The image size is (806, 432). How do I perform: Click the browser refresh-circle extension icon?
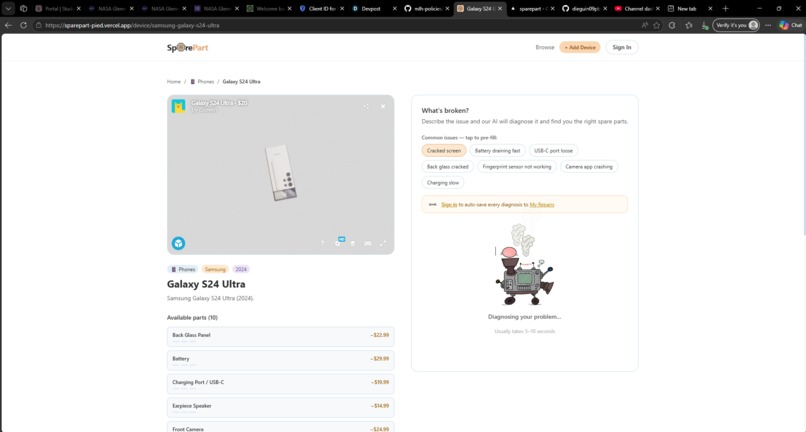672,25
